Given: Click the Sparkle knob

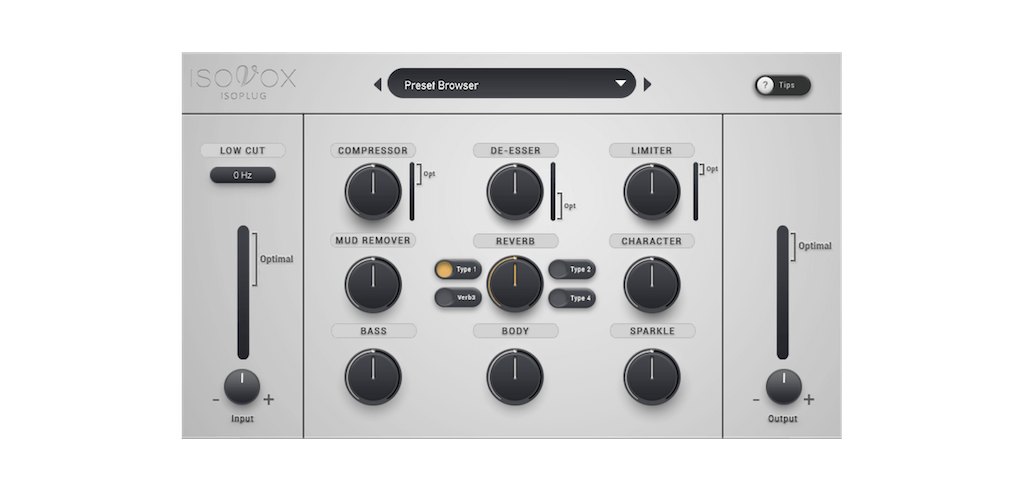Looking at the screenshot, I should click(x=651, y=376).
